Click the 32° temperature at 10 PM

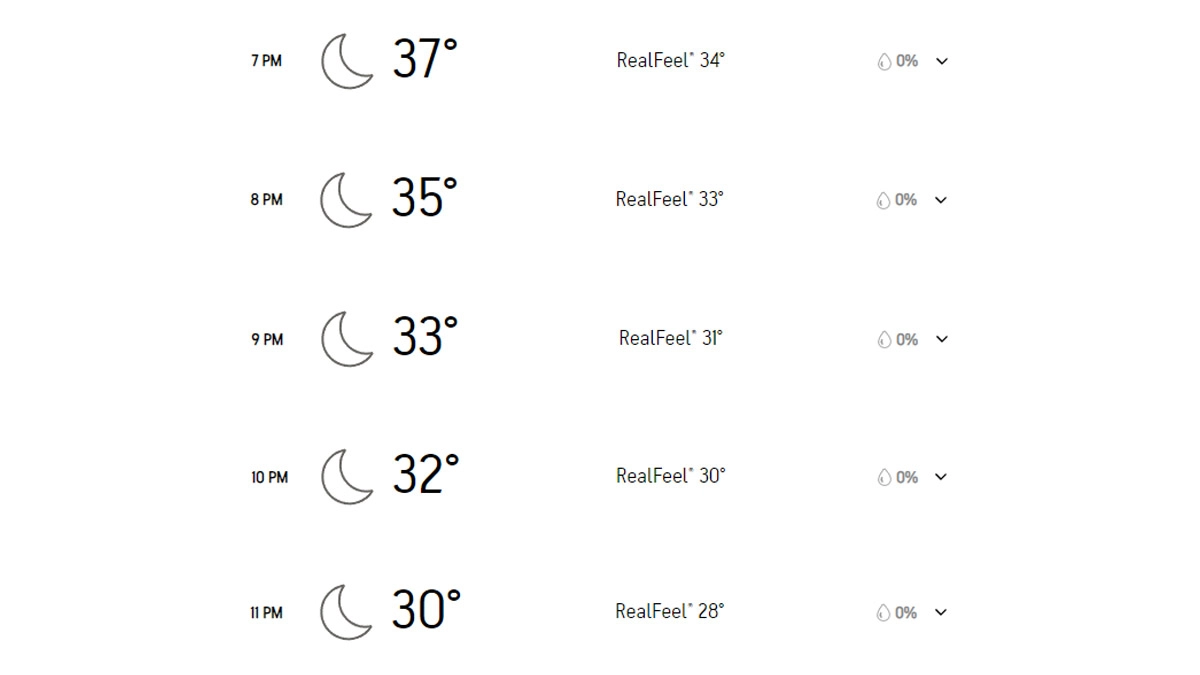pyautogui.click(x=425, y=475)
